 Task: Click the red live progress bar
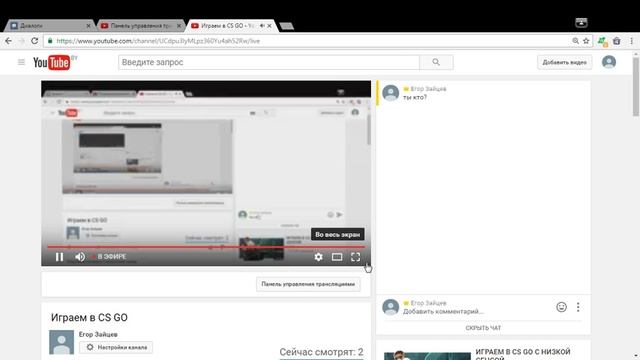[x=206, y=247]
